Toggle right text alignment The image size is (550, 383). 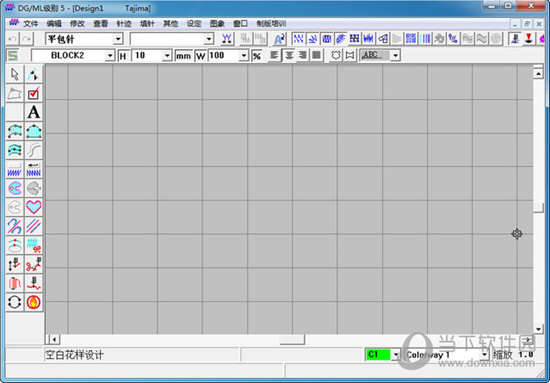[303, 55]
